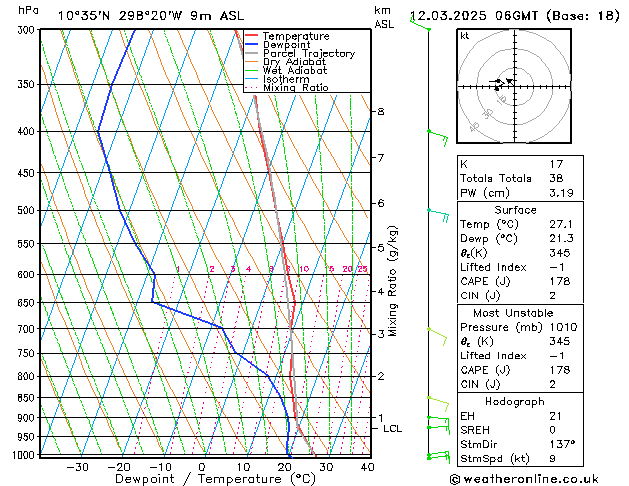The width and height of the screenshot is (629, 486).
Task: Click the 700 hPa pressure label
Action: point(28,329)
